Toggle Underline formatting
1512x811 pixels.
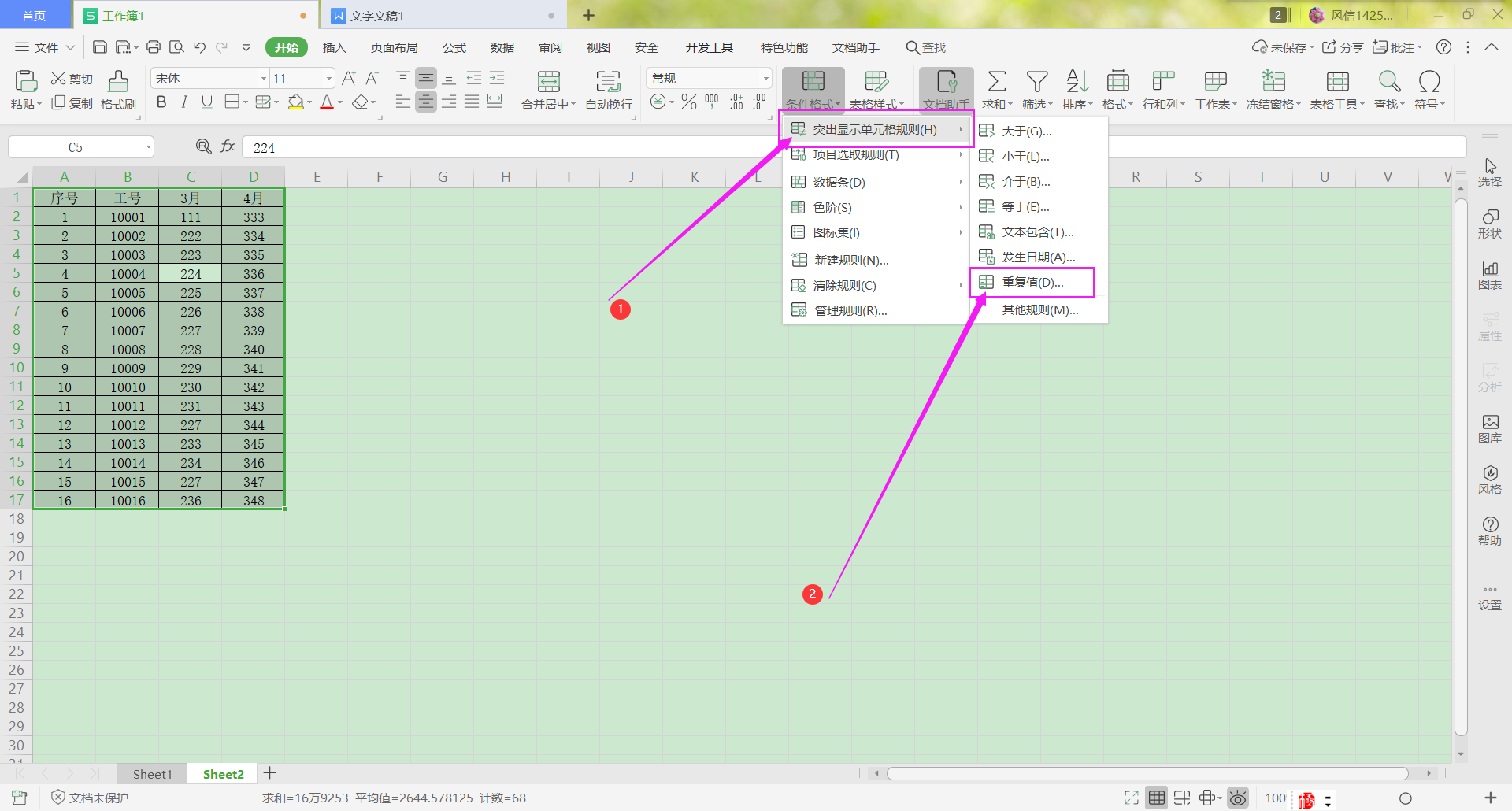(x=207, y=102)
